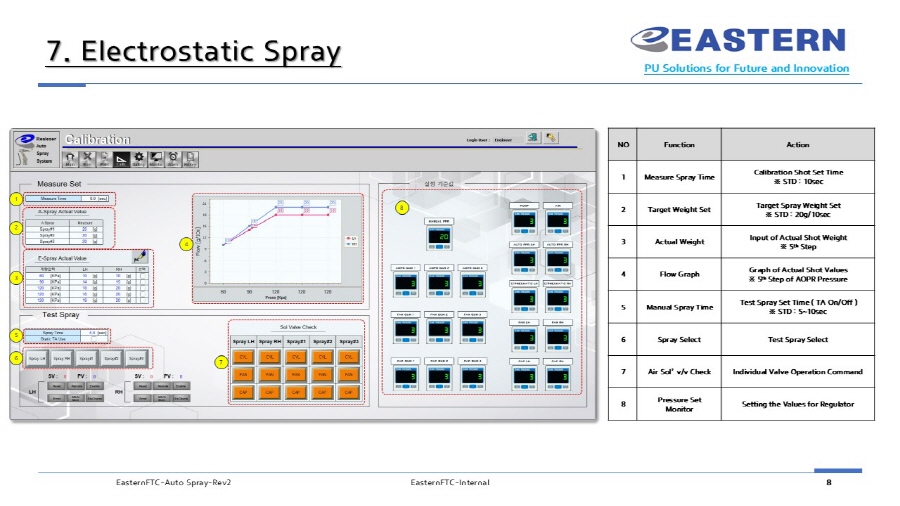Image resolution: width=900 pixels, height=506 pixels.
Task: Click the 'Measure Spray Time' table cell
Action: 679,177
